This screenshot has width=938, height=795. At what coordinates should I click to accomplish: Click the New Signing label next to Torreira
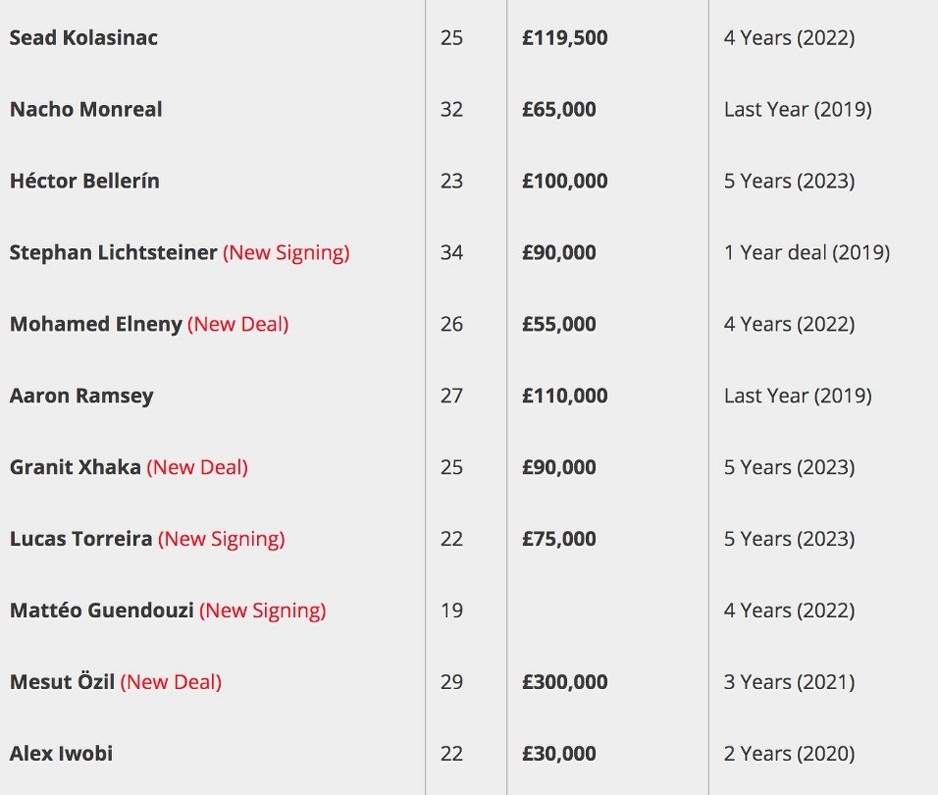click(x=221, y=539)
